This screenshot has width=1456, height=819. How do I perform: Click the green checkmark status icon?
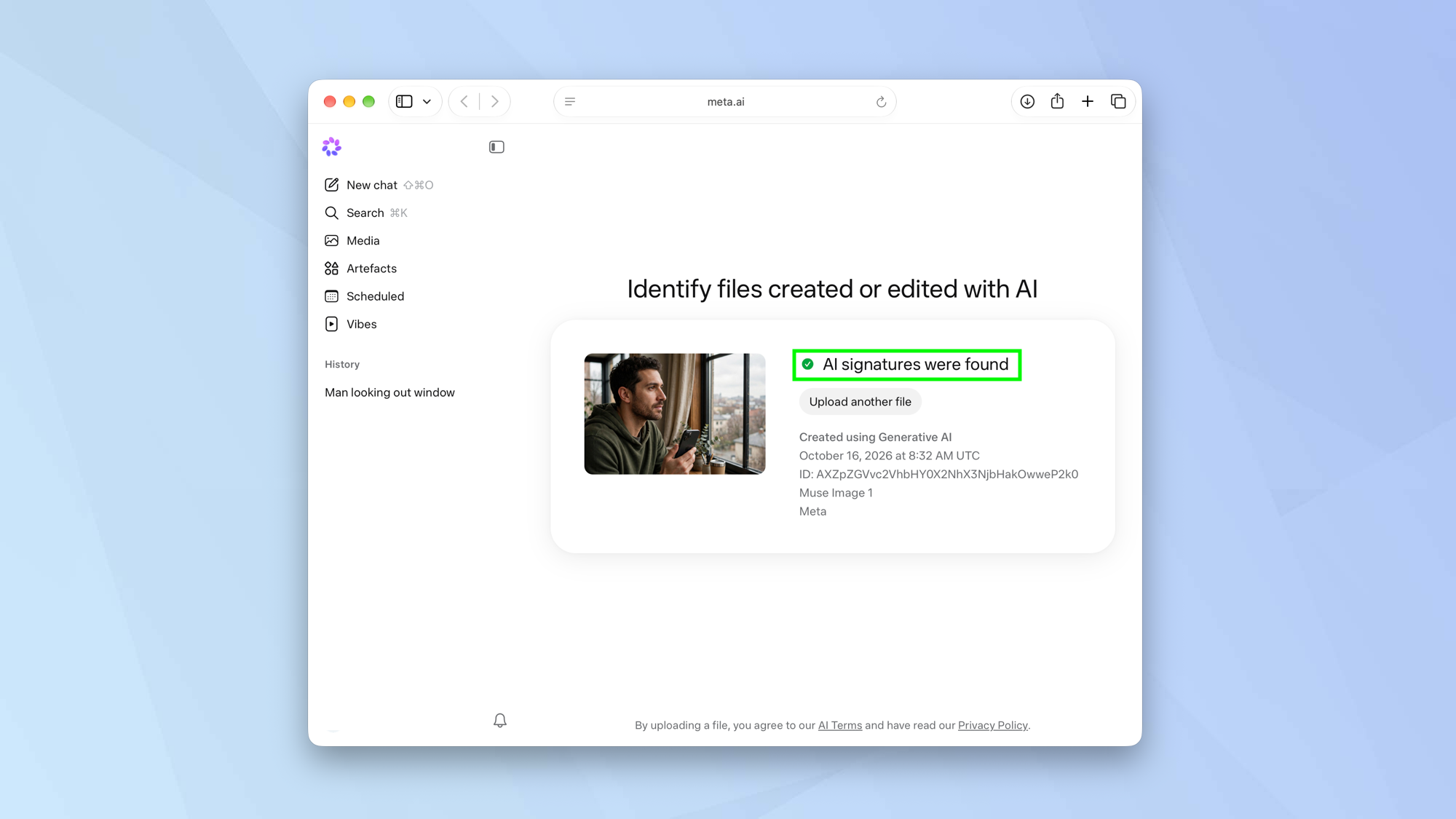(807, 364)
